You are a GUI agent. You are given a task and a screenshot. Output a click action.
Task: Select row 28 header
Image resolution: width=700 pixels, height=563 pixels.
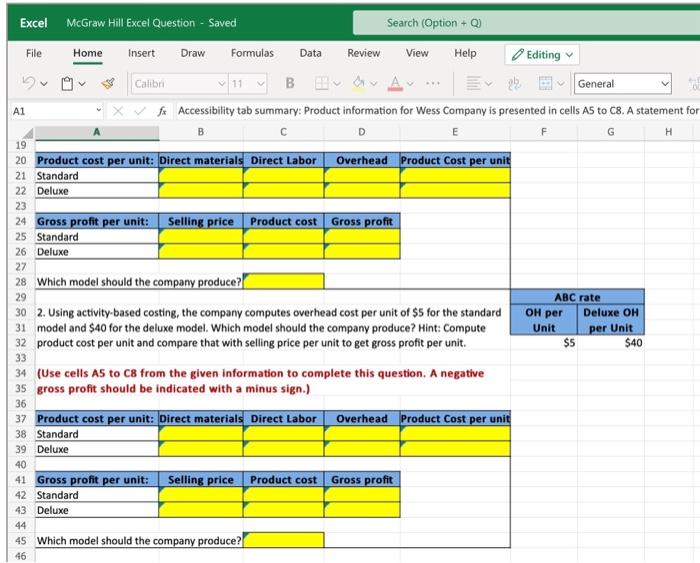point(21,282)
